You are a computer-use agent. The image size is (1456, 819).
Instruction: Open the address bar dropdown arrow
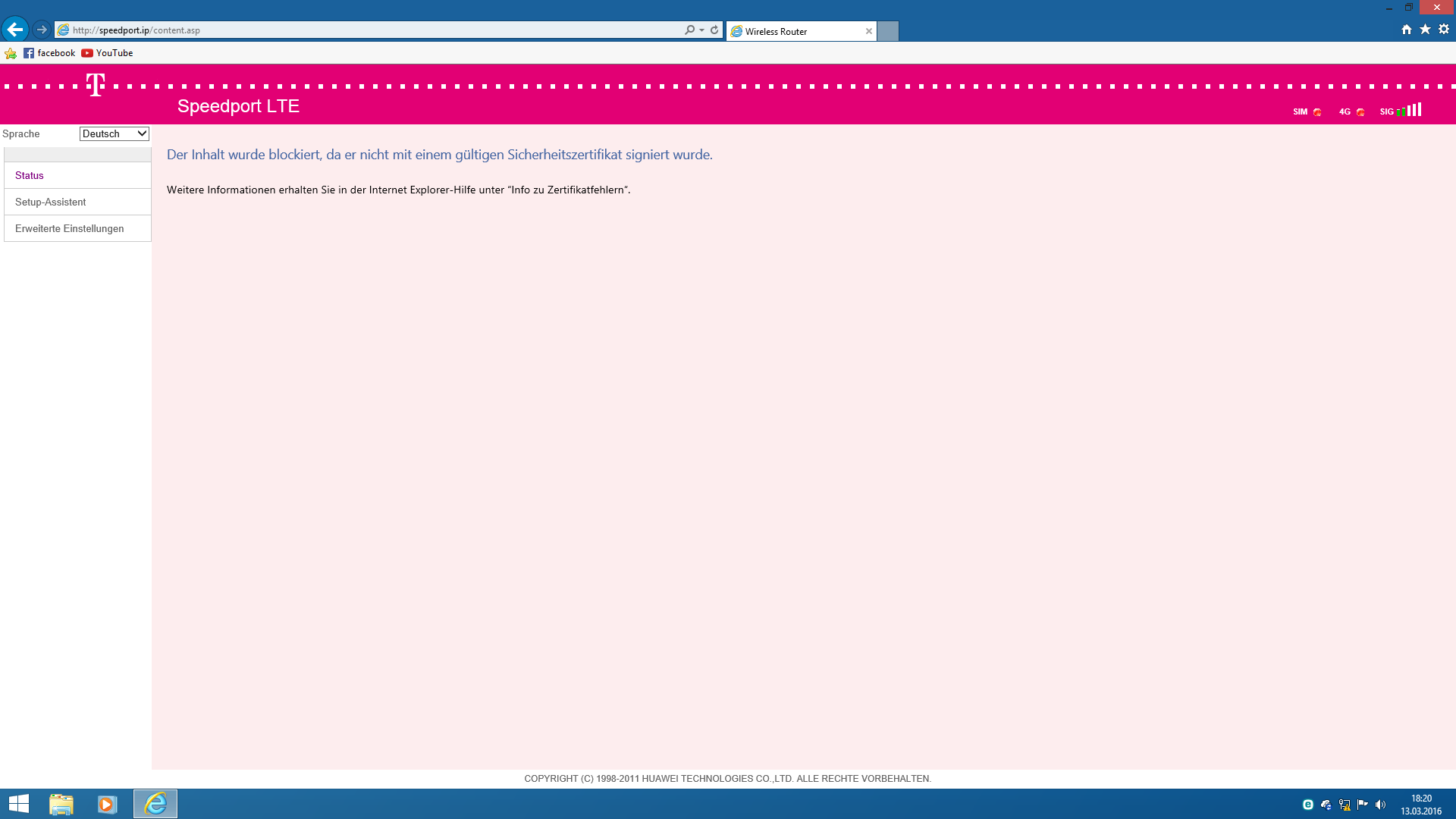[702, 30]
